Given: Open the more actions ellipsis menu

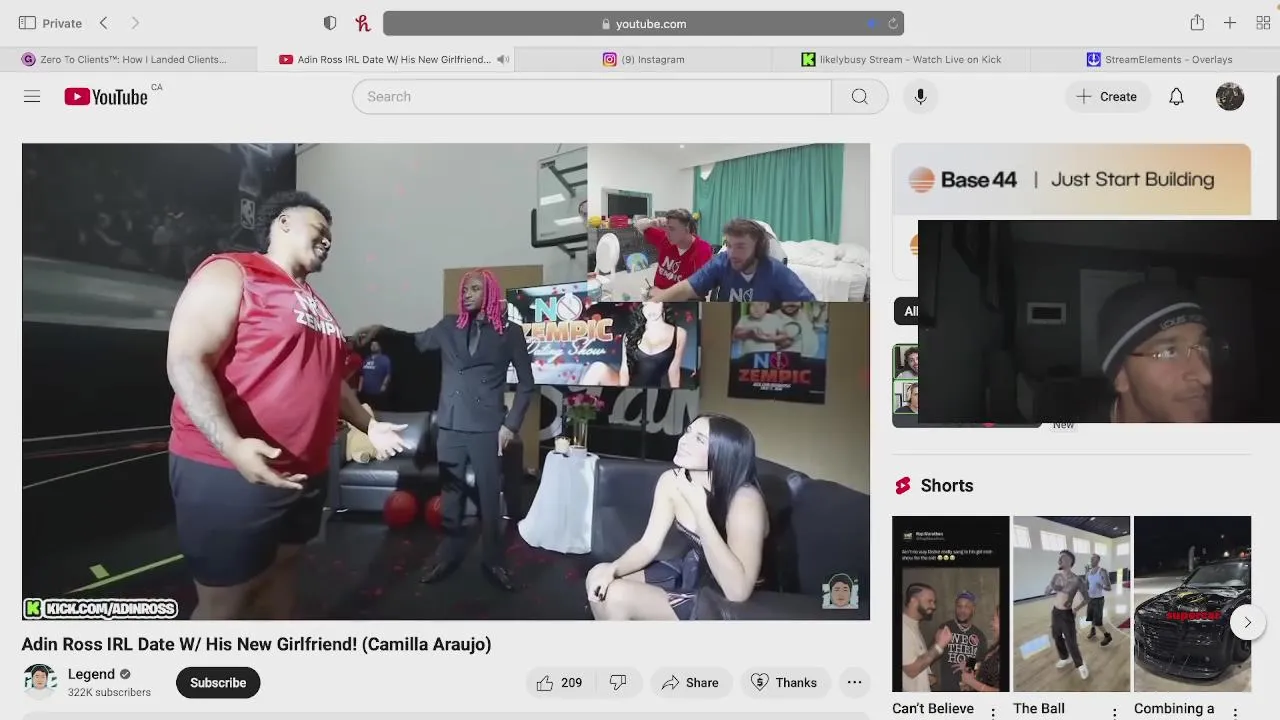Looking at the screenshot, I should coord(854,682).
